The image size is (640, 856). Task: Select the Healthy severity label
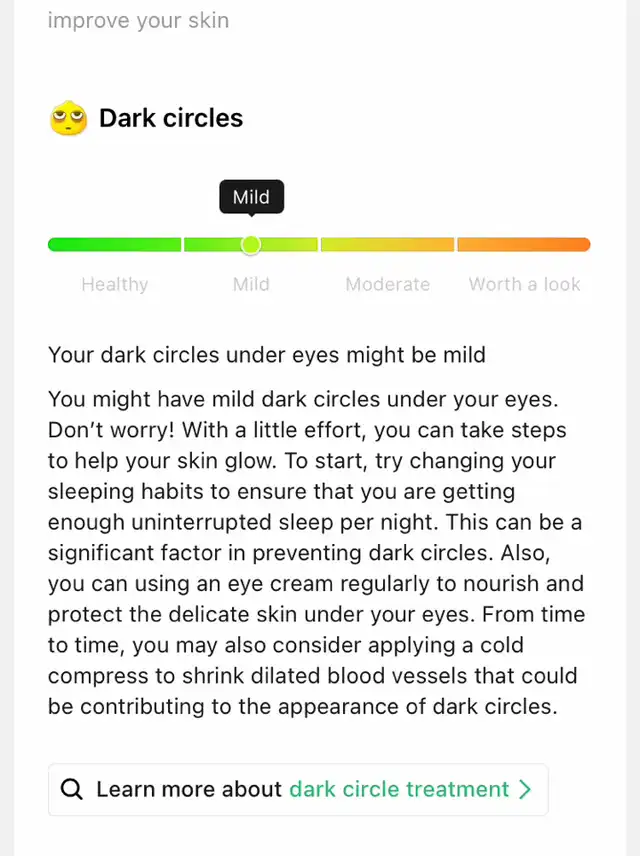pyautogui.click(x=115, y=284)
